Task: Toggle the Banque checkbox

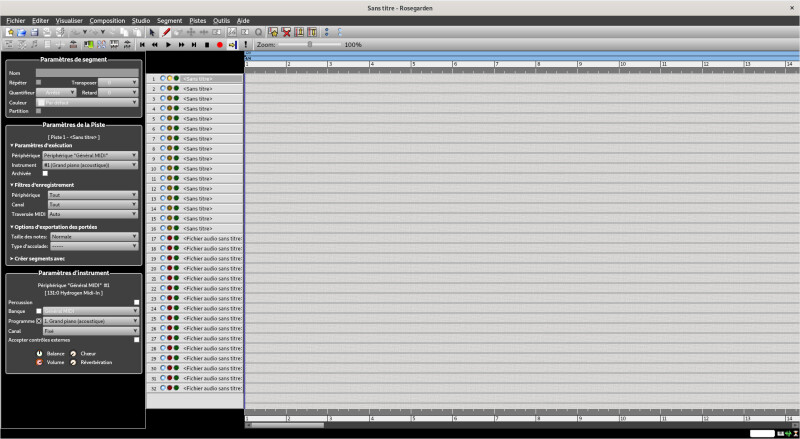Action: point(39,311)
